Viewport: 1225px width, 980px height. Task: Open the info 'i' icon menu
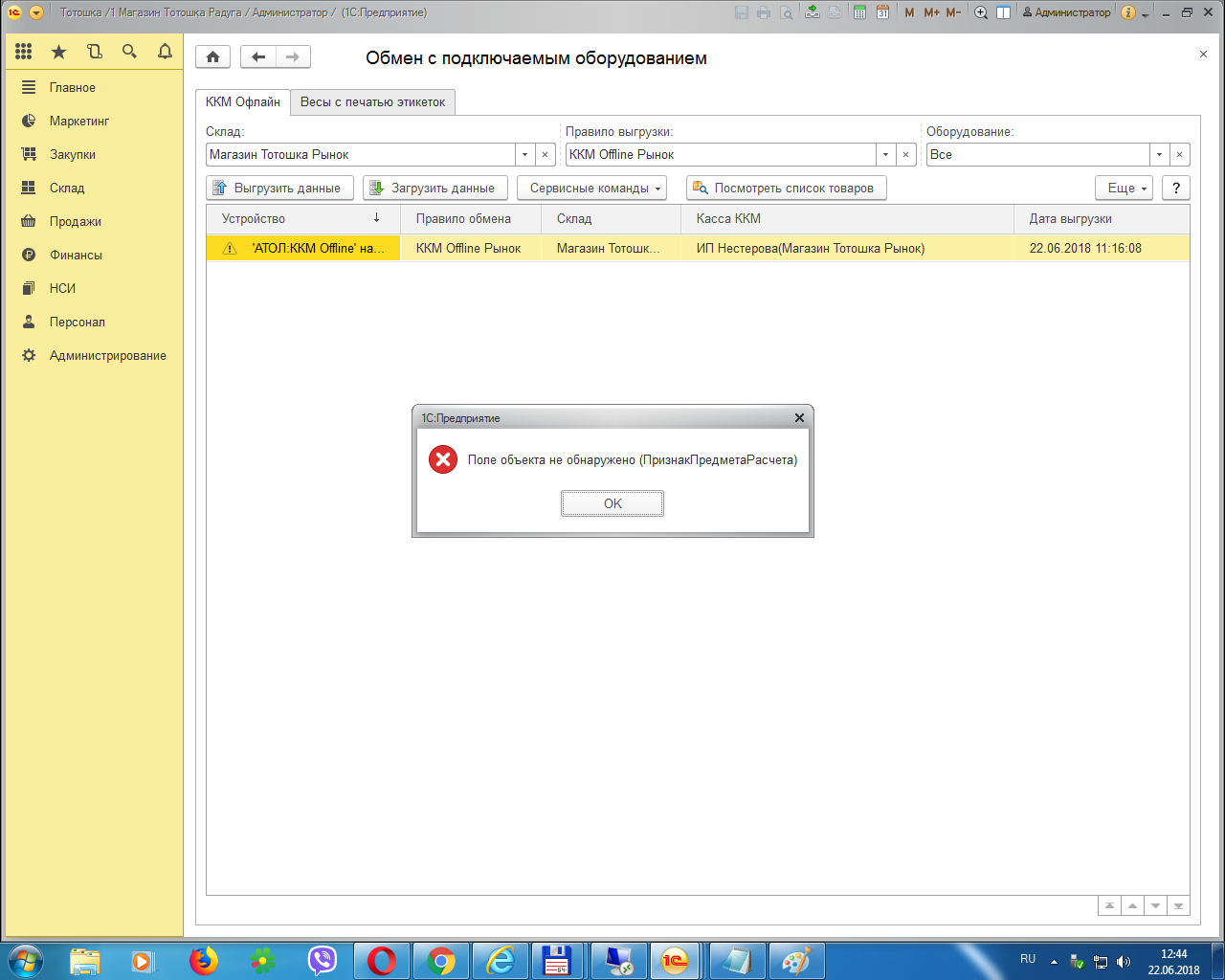[1127, 12]
